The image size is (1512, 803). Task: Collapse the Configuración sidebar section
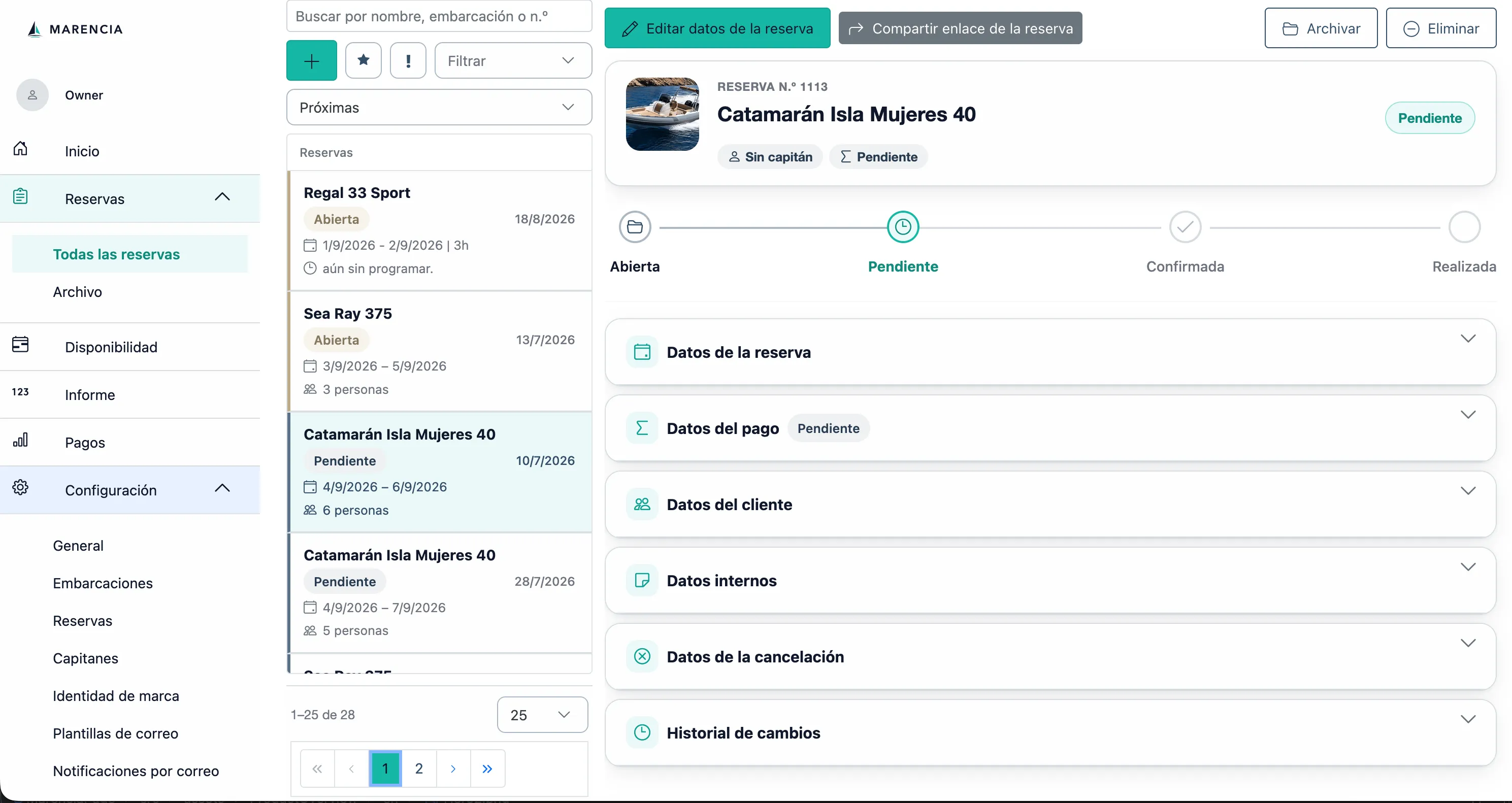point(222,488)
